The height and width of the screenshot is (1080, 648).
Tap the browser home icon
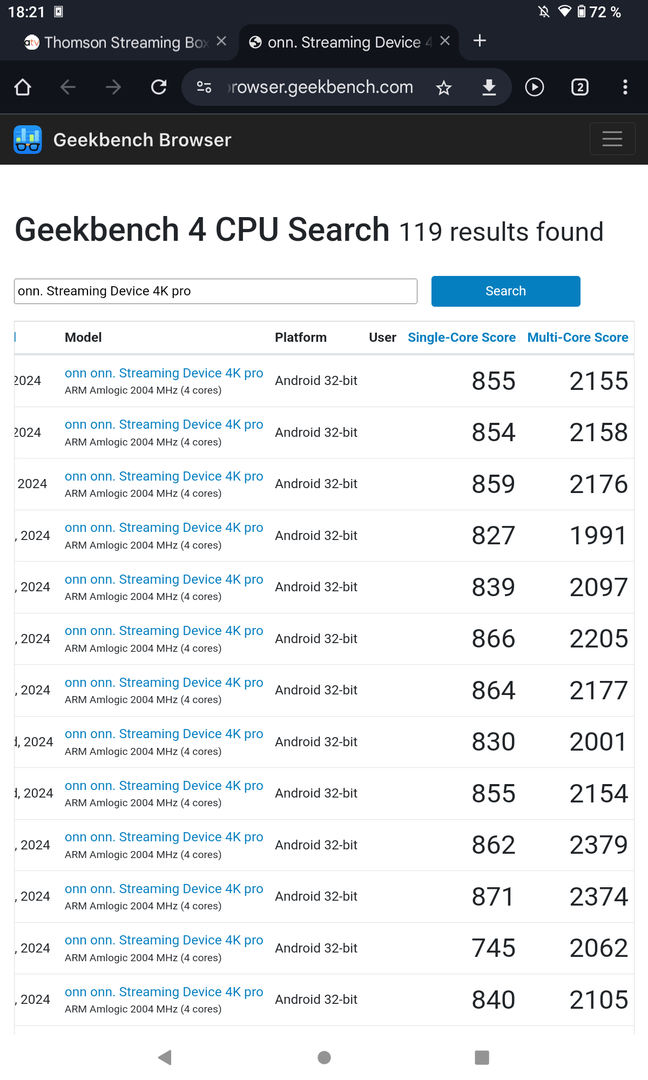[23, 88]
